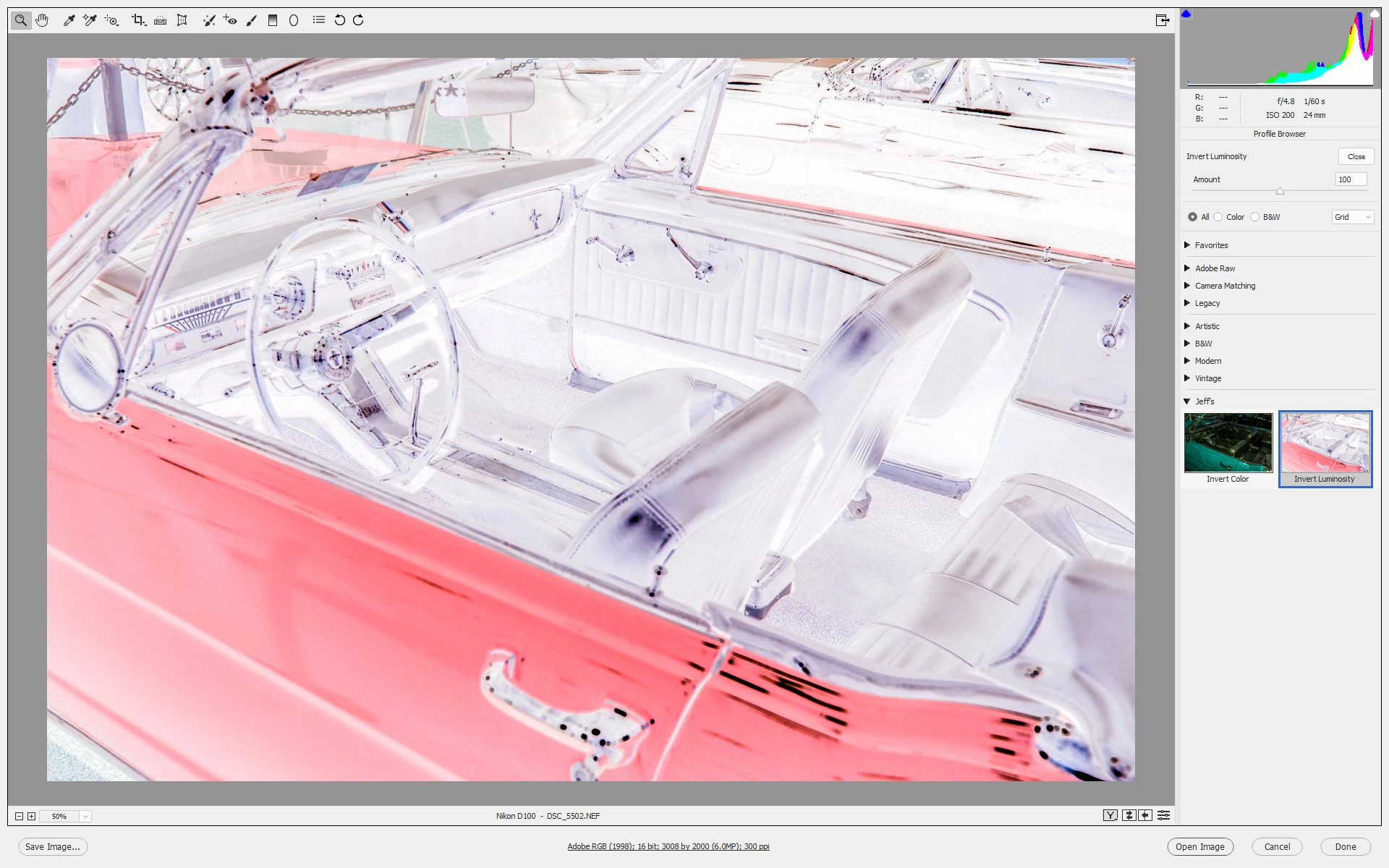Select the All profiles radio button
The image size is (1389, 868).
click(x=1192, y=217)
